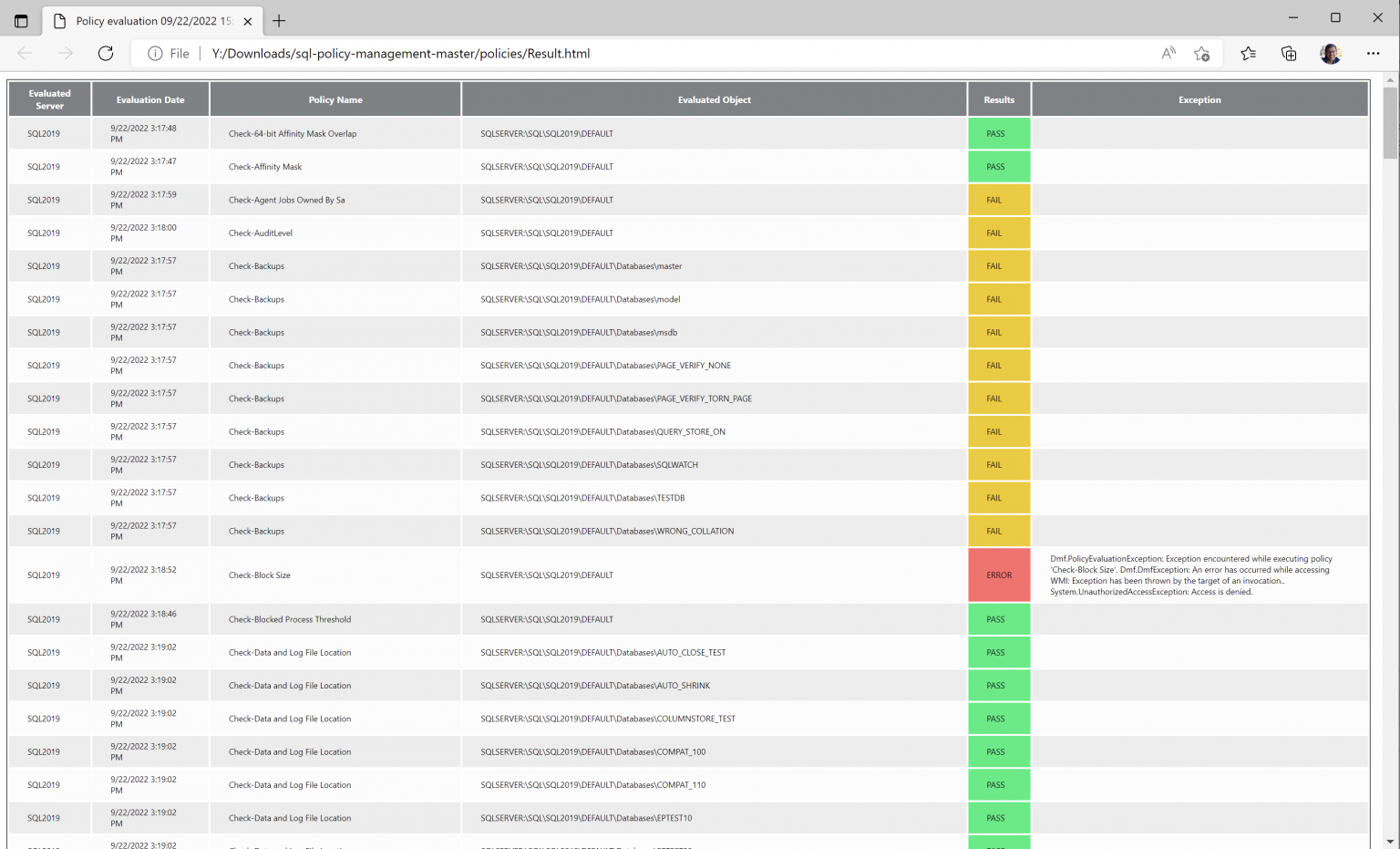The height and width of the screenshot is (849, 1400).
Task: View file info next to the address bar
Action: point(154,53)
